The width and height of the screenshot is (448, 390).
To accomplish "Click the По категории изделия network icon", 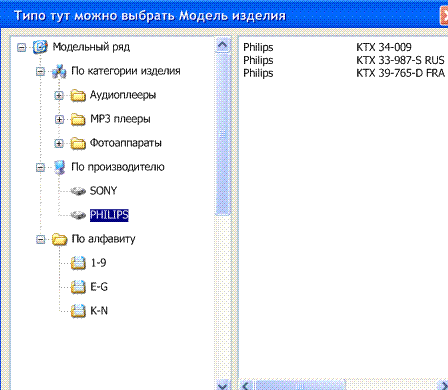I will tap(59, 71).
